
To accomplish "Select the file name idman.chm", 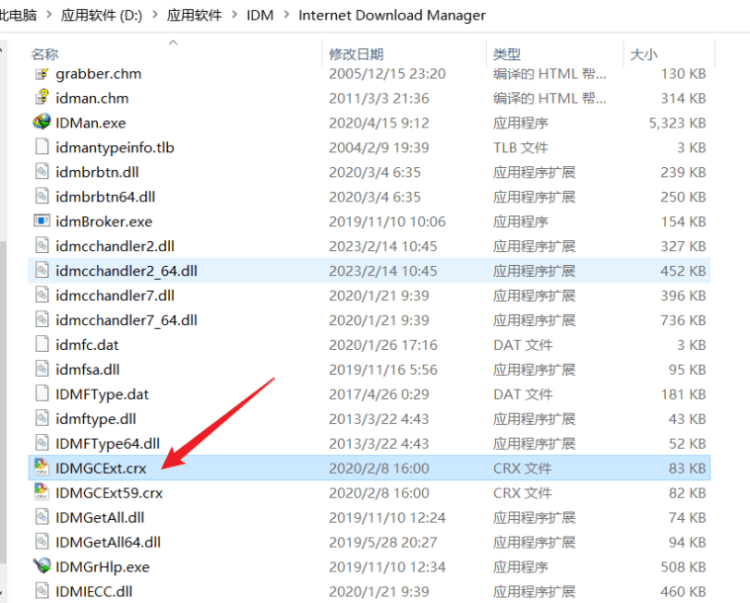I will (x=92, y=99).
